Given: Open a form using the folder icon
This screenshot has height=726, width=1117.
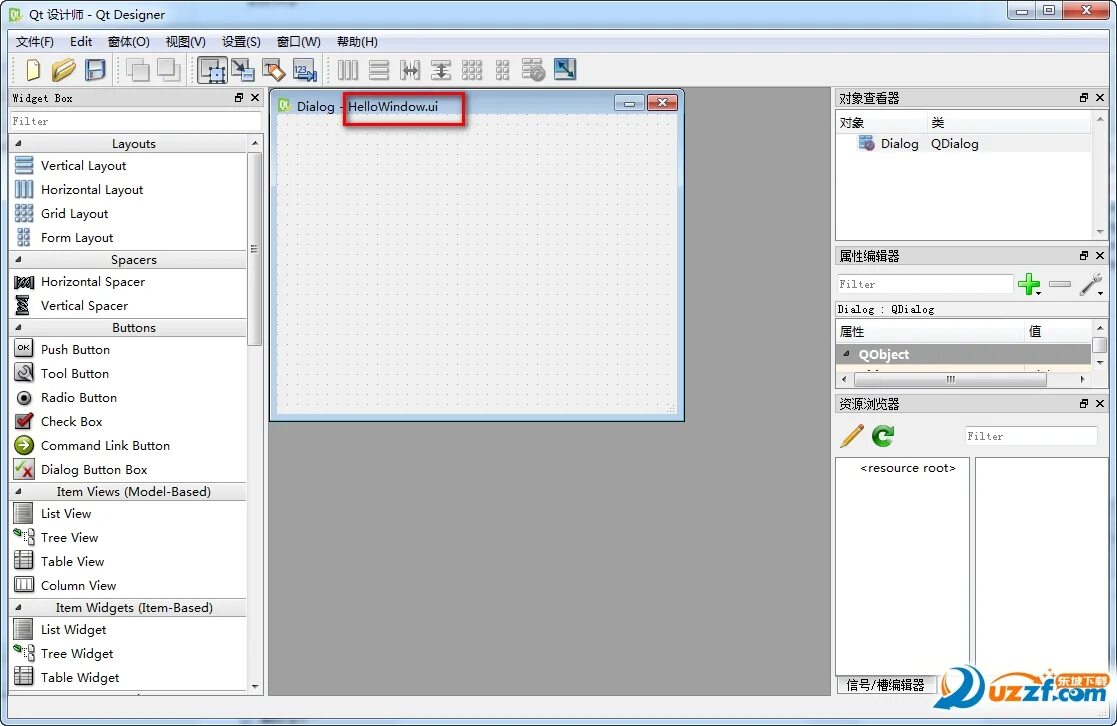Looking at the screenshot, I should click(63, 70).
